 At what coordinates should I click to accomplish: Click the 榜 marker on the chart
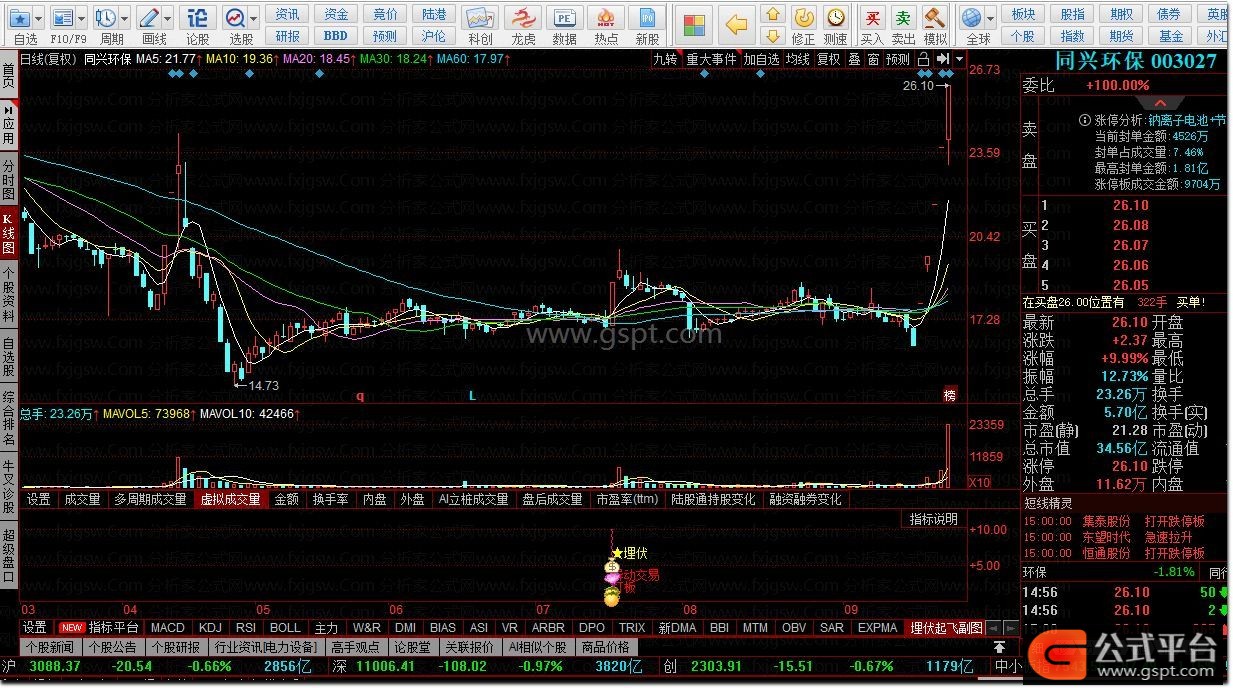(x=950, y=395)
